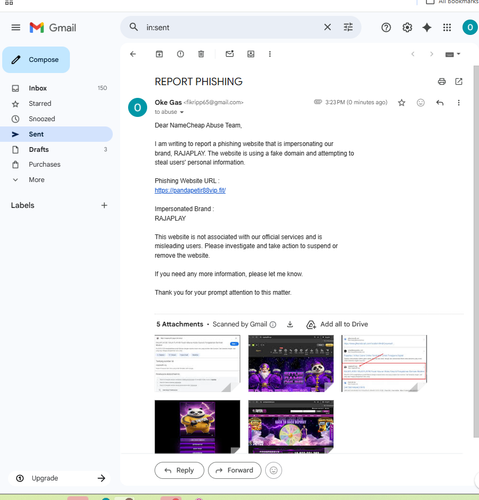Open the Settings gear icon
The height and width of the screenshot is (500, 479).
407,27
